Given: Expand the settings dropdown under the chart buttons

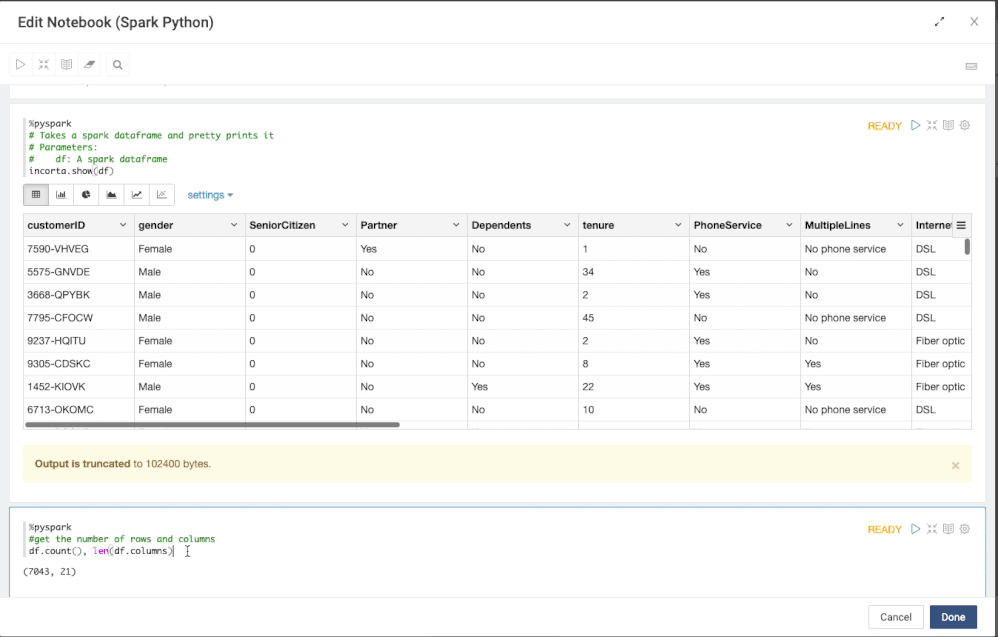Looking at the screenshot, I should (x=210, y=195).
